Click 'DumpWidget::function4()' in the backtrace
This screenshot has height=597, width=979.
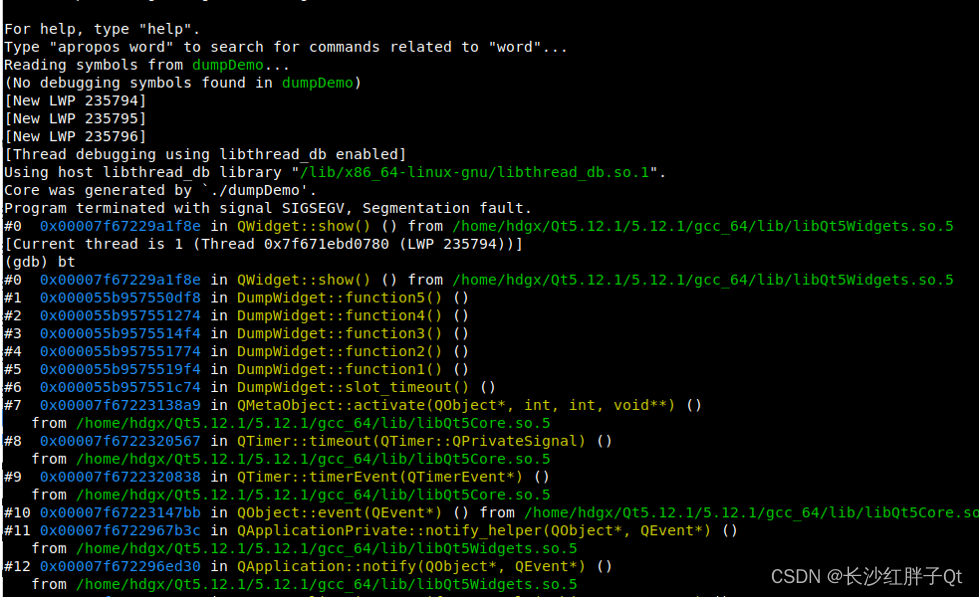[339, 315]
